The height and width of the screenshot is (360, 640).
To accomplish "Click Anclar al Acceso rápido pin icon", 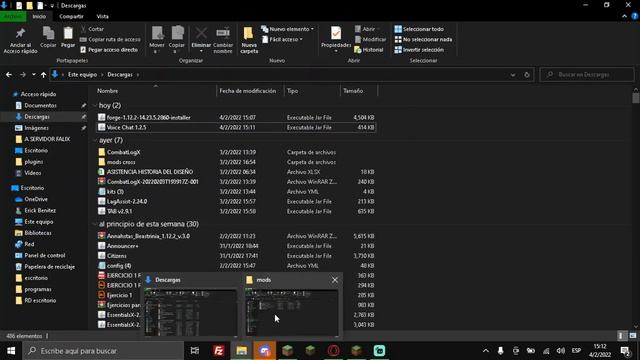I will (20, 33).
